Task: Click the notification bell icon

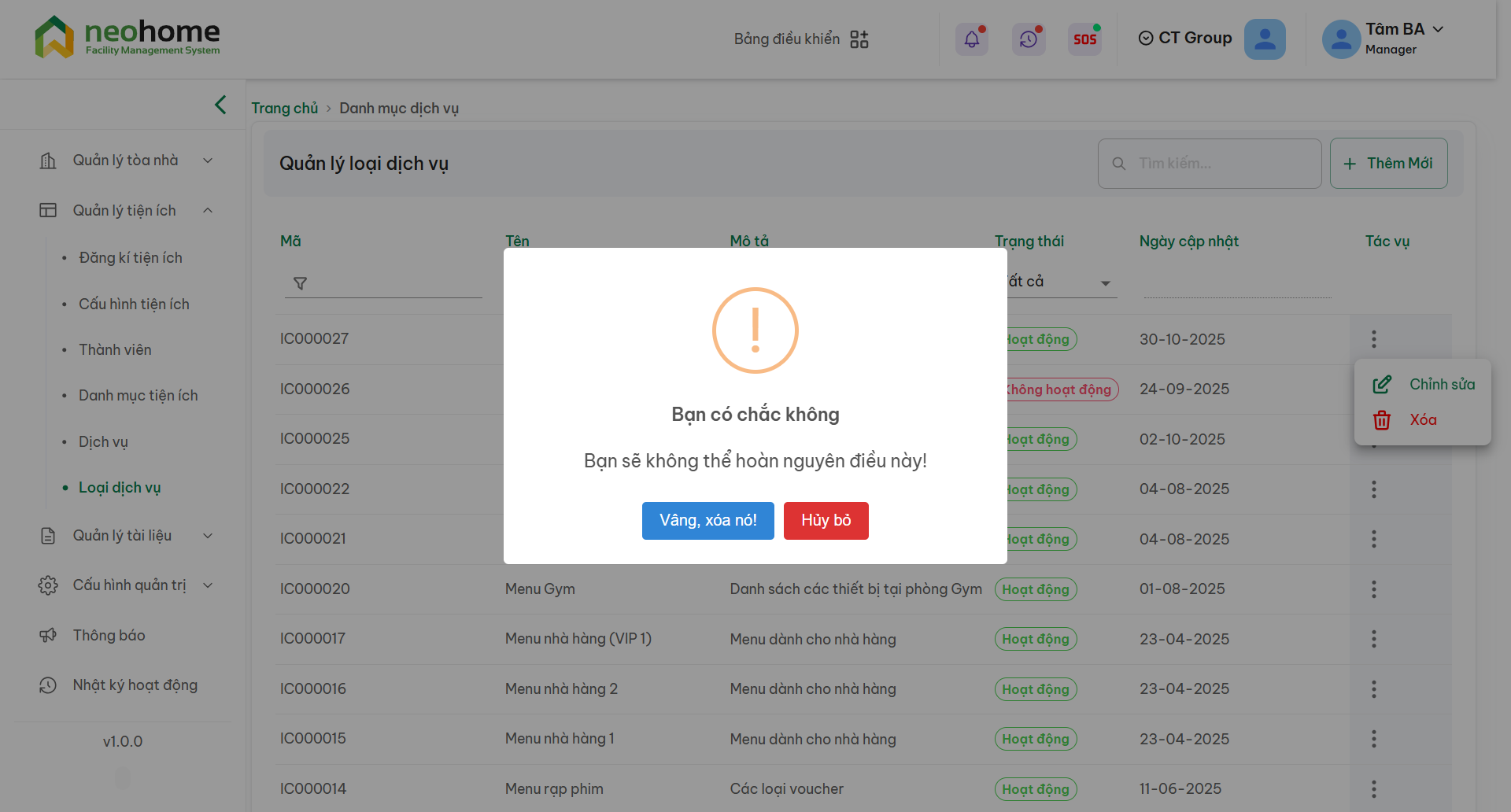Action: (972, 39)
